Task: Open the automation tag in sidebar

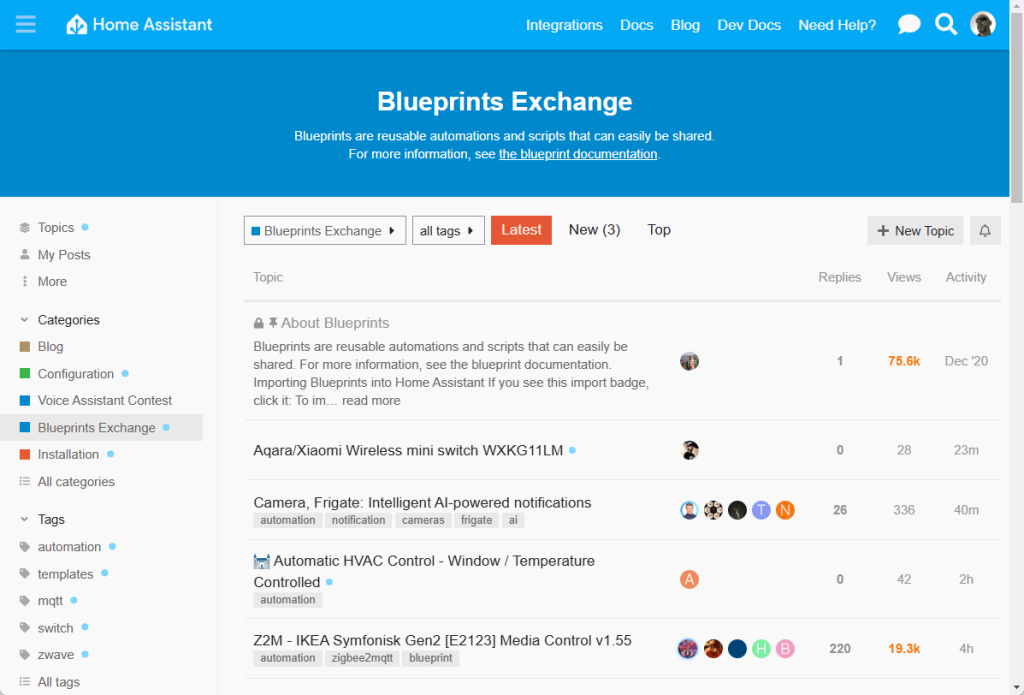Action: (69, 547)
